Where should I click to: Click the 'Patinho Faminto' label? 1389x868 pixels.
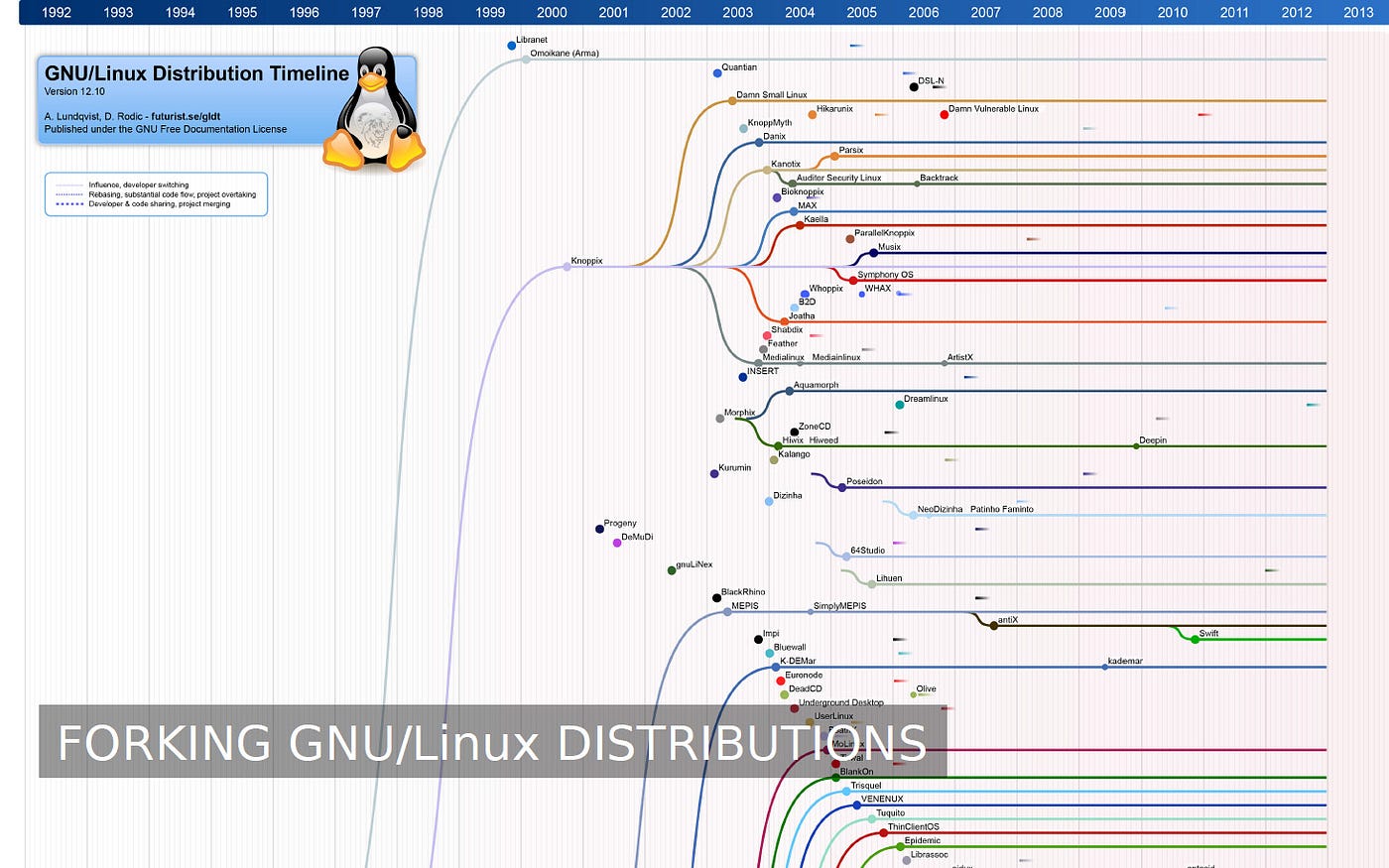pyautogui.click(x=1002, y=510)
